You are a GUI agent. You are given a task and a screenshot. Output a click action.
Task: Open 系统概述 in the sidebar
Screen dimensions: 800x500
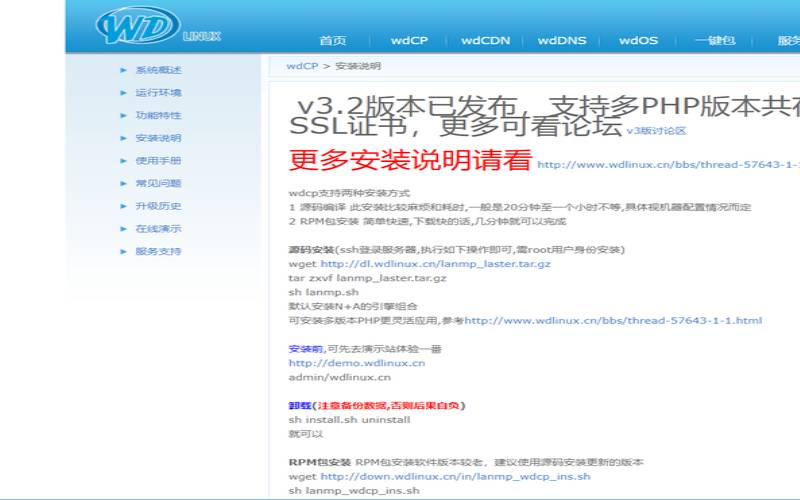158,70
